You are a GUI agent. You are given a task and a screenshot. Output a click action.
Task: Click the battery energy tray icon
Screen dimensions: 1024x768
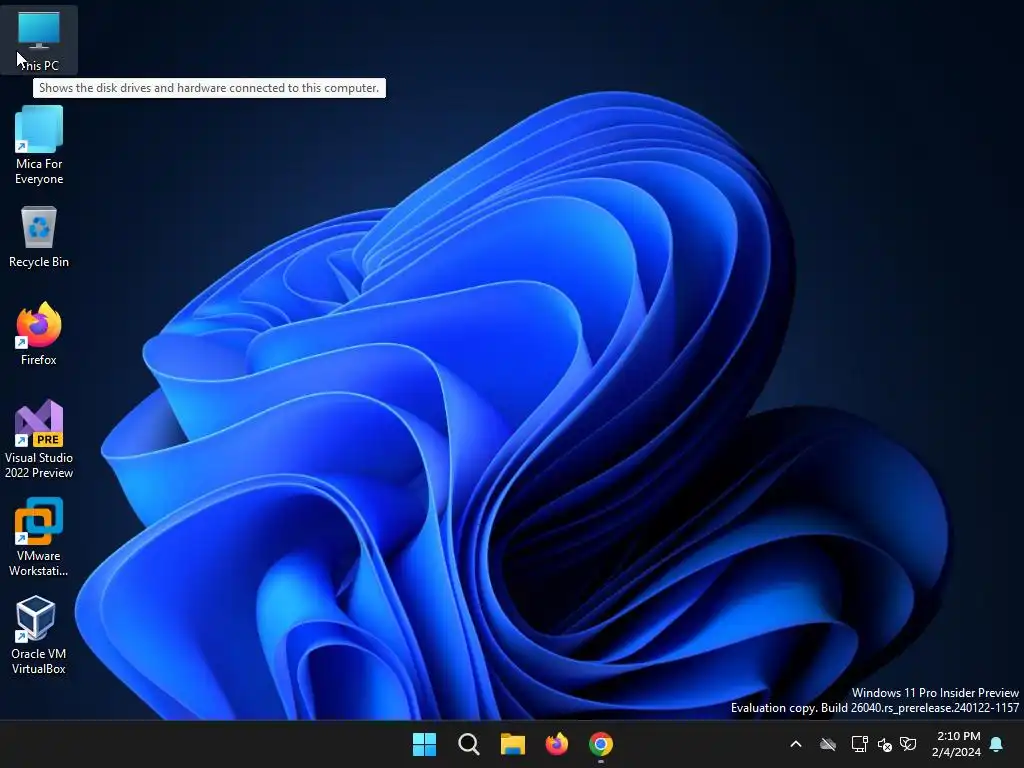(908, 744)
